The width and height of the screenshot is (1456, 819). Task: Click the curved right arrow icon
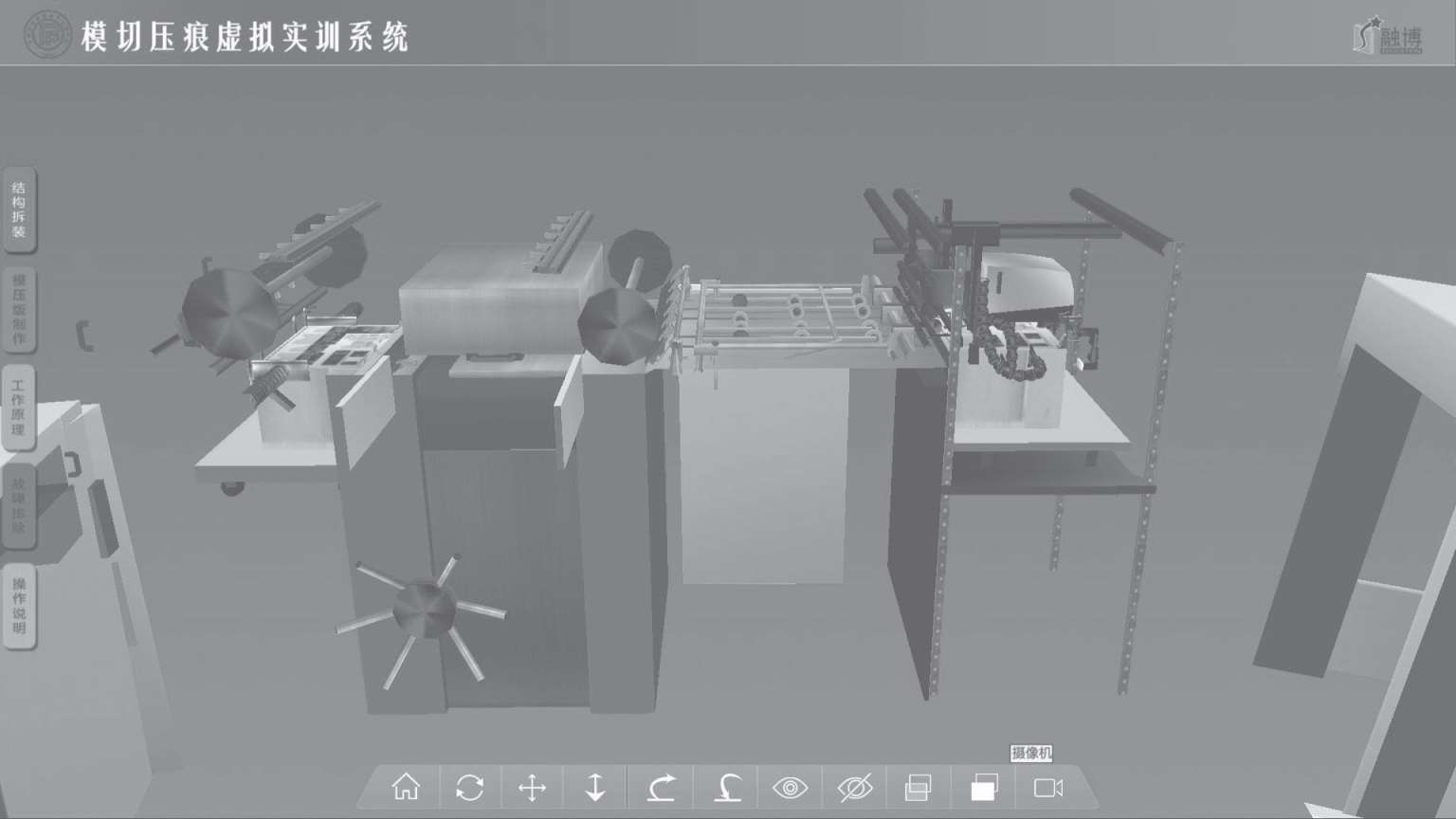662,788
